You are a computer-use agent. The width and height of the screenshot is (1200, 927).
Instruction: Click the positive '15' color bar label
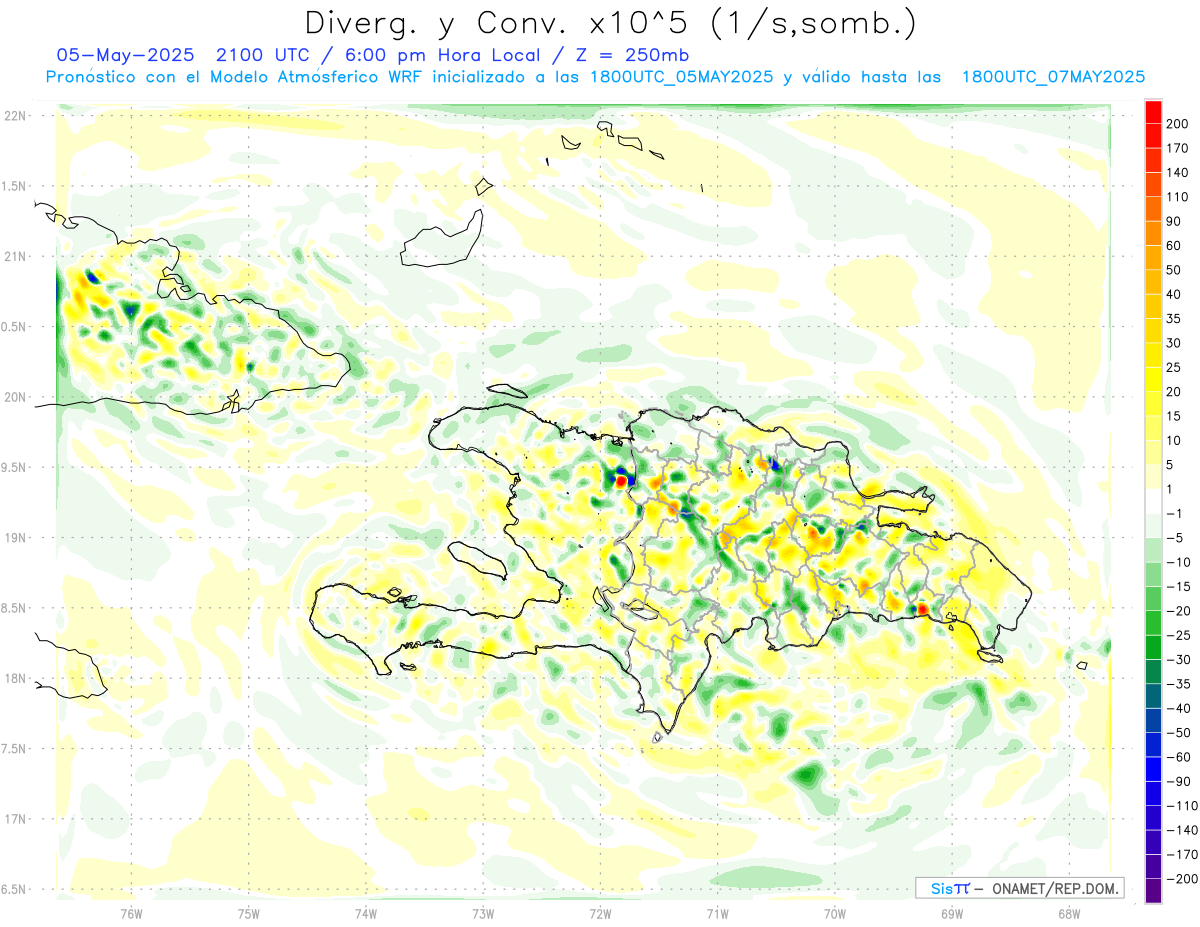pyautogui.click(x=1174, y=416)
